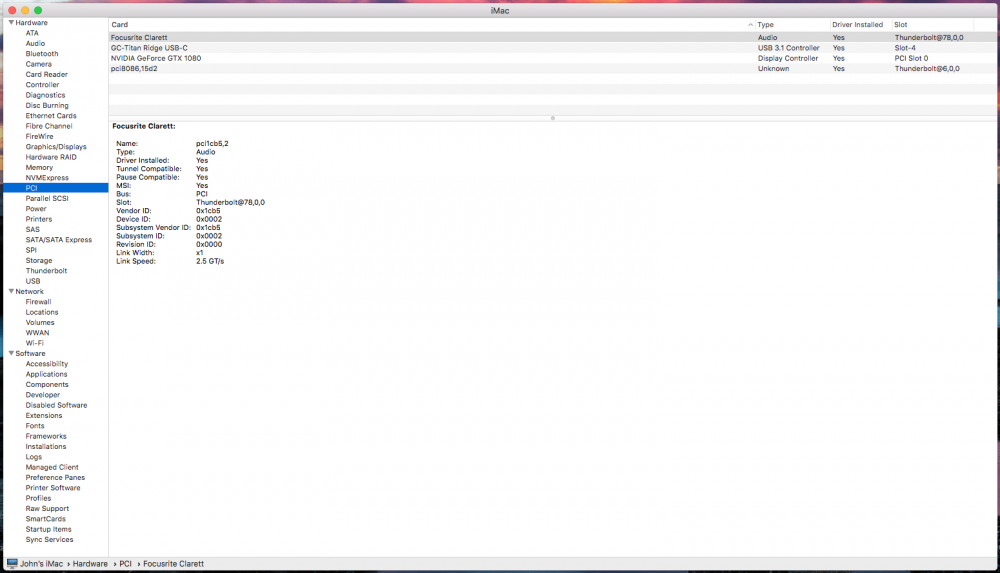Select Locations under Network

coord(41,312)
